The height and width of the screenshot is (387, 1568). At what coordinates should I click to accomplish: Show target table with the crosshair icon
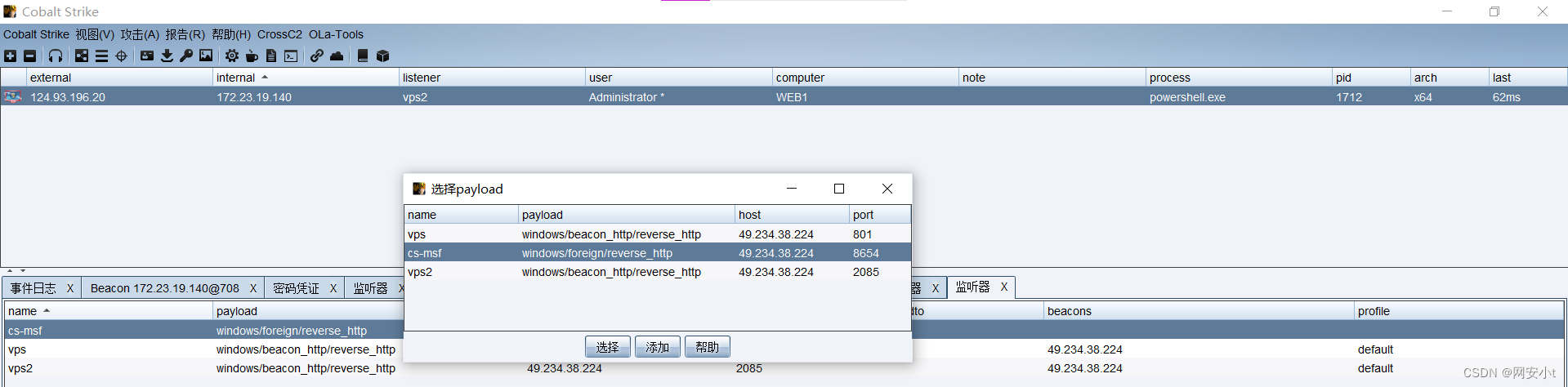[122, 56]
